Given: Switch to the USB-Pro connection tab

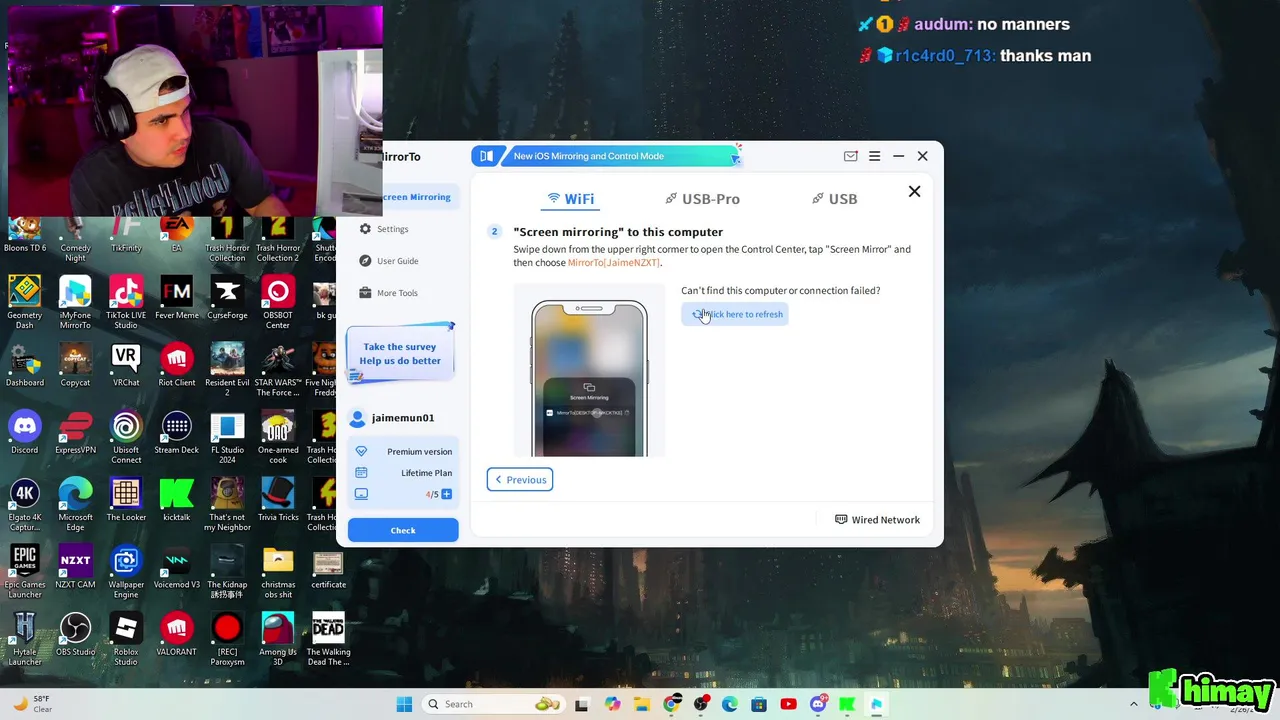Looking at the screenshot, I should pyautogui.click(x=702, y=199).
